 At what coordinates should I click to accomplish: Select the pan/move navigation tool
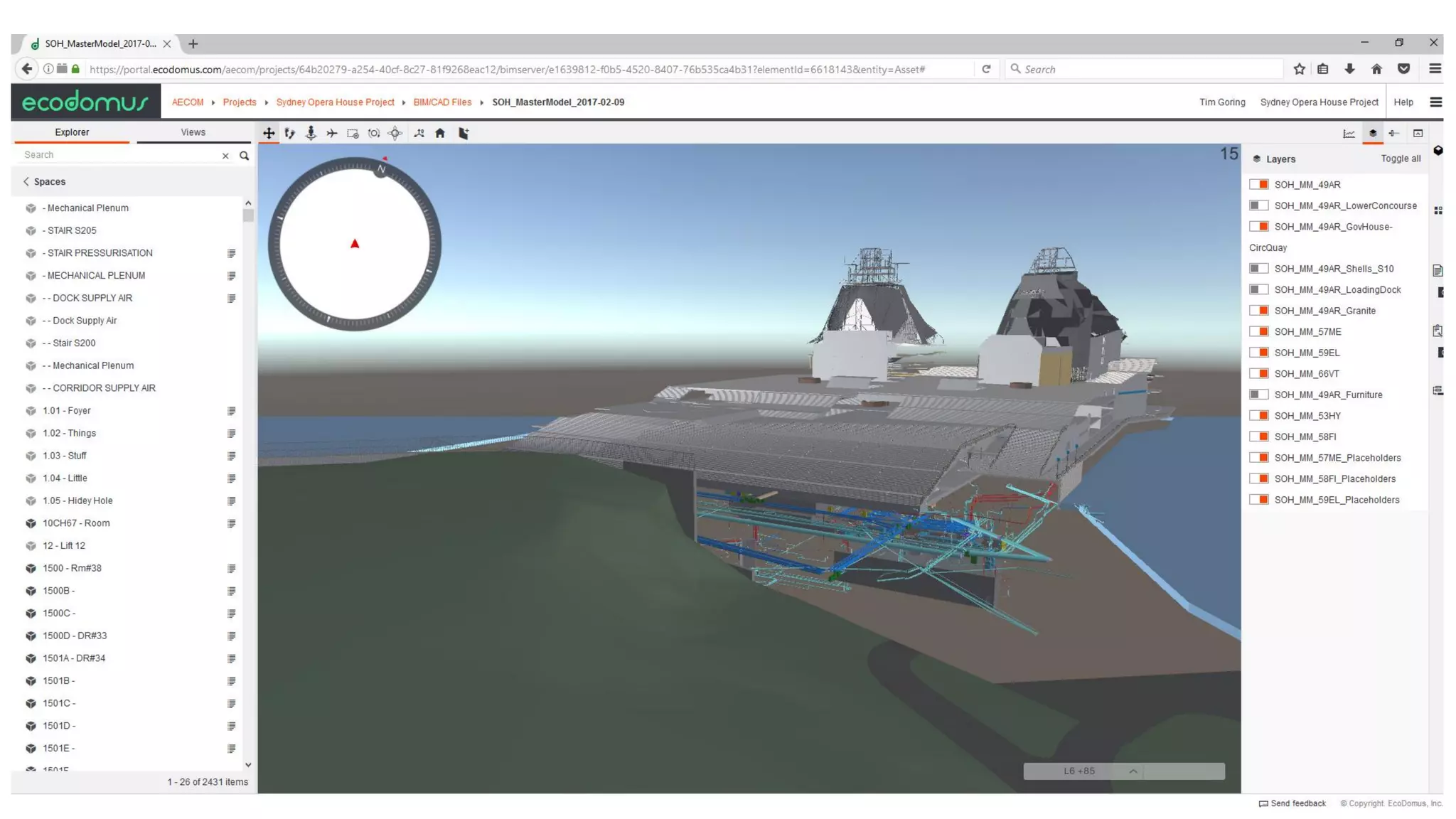point(269,133)
